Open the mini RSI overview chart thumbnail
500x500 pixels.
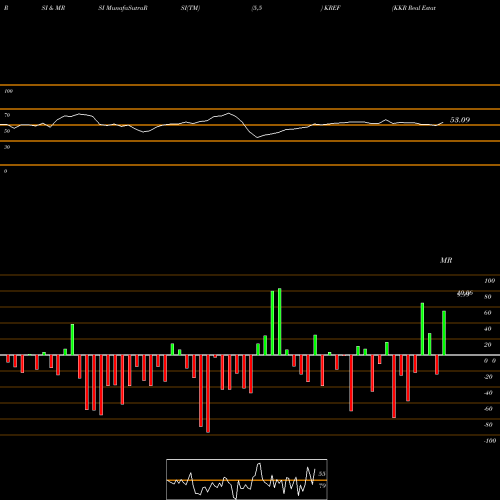(x=247, y=479)
